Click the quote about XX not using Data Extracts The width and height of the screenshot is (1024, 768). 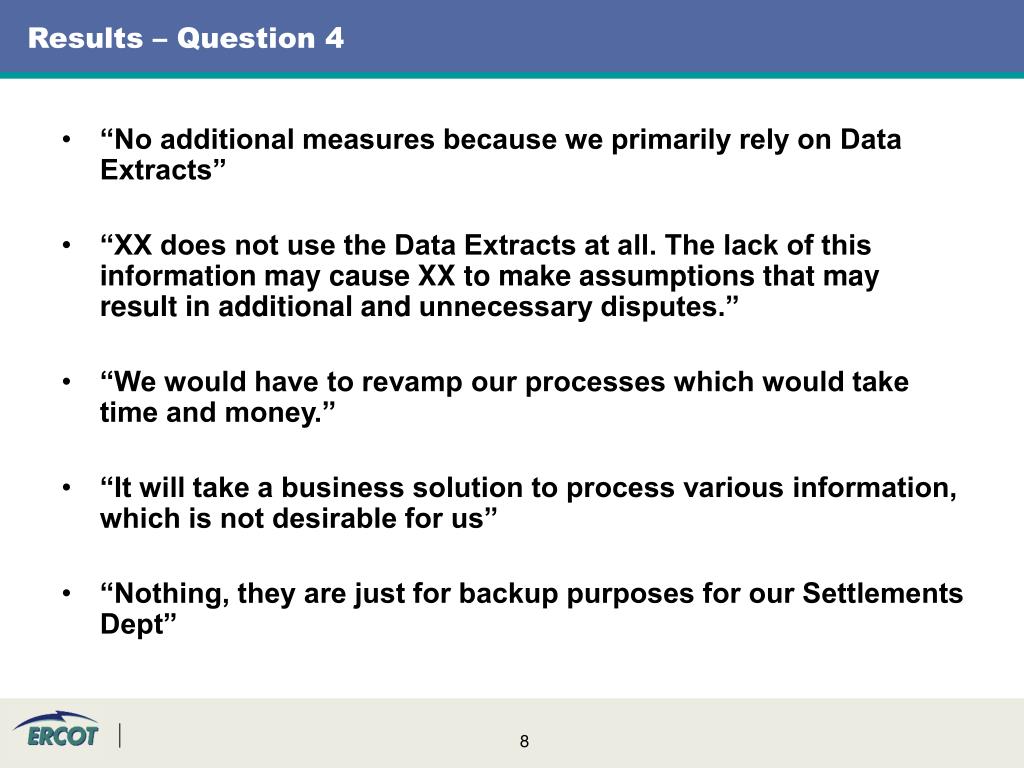pyautogui.click(x=489, y=276)
